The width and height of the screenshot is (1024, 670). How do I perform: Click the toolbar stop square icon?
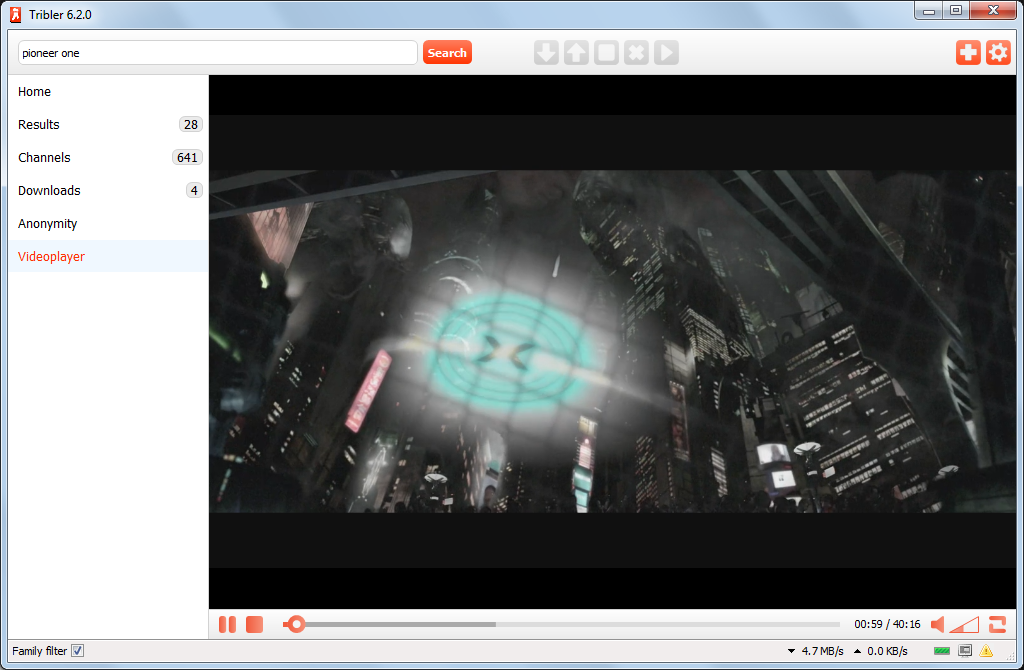606,53
